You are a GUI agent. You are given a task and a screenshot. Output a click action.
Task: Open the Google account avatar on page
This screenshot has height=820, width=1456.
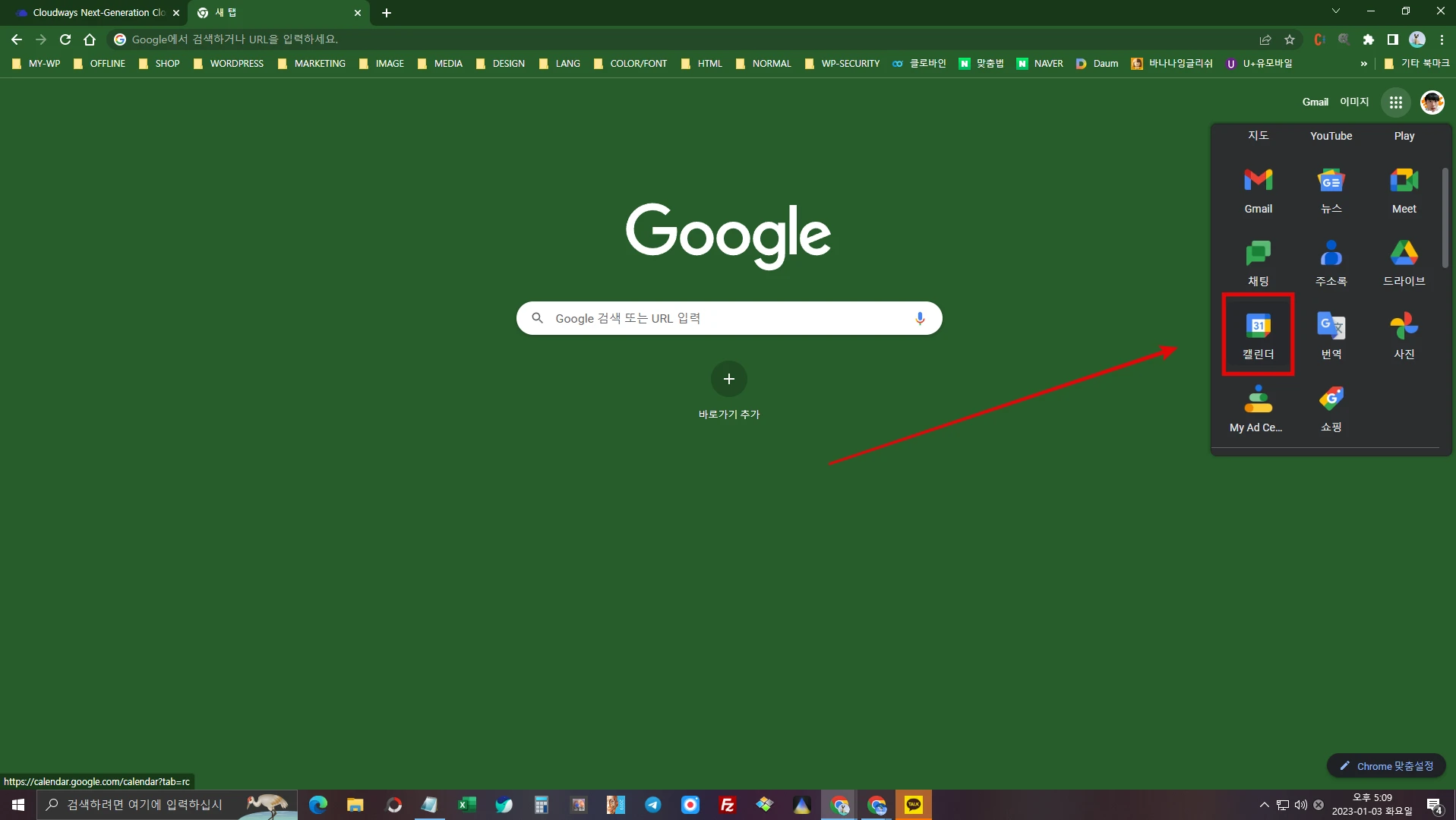click(x=1432, y=102)
